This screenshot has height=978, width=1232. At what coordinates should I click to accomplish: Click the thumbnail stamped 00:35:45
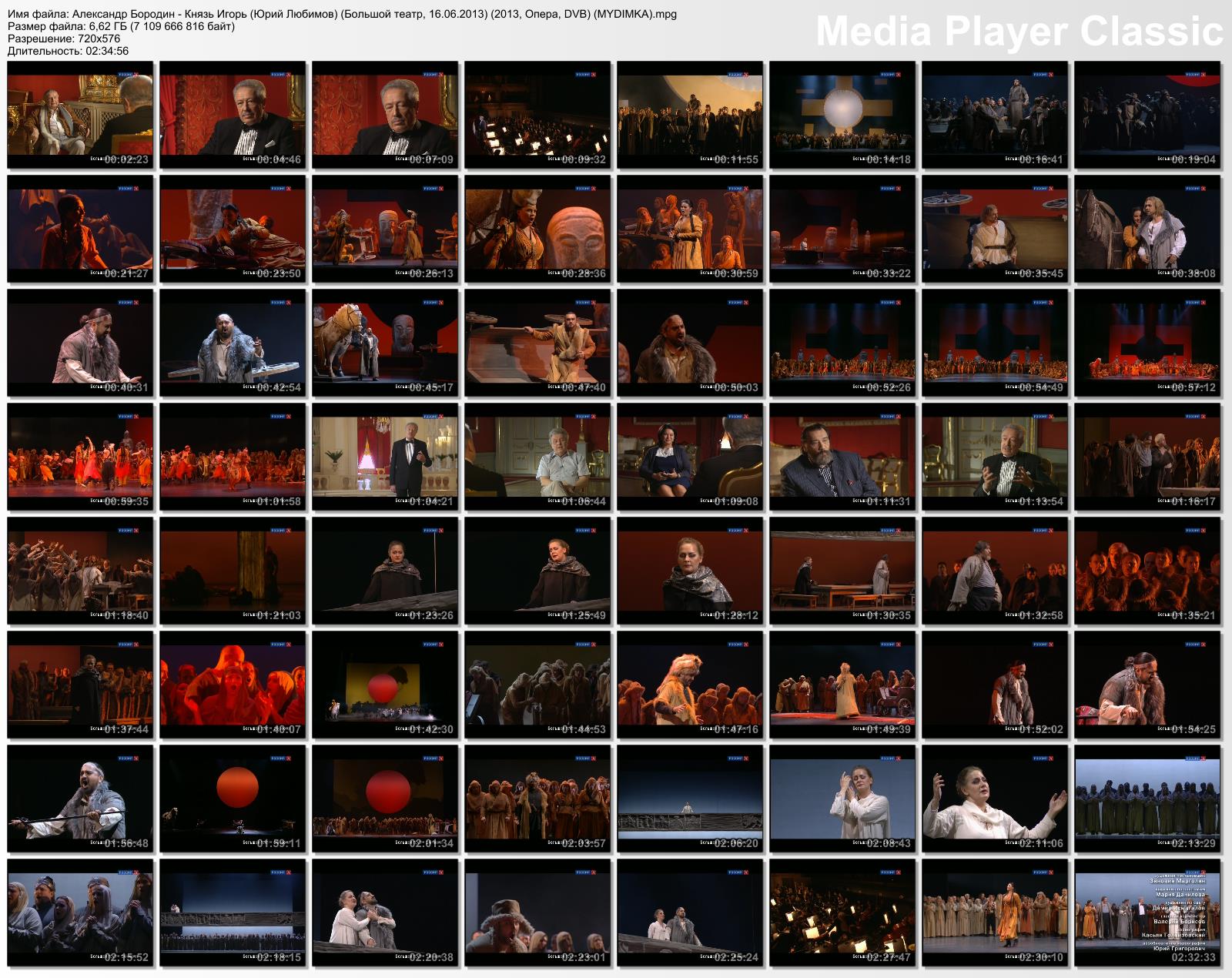pos(995,229)
